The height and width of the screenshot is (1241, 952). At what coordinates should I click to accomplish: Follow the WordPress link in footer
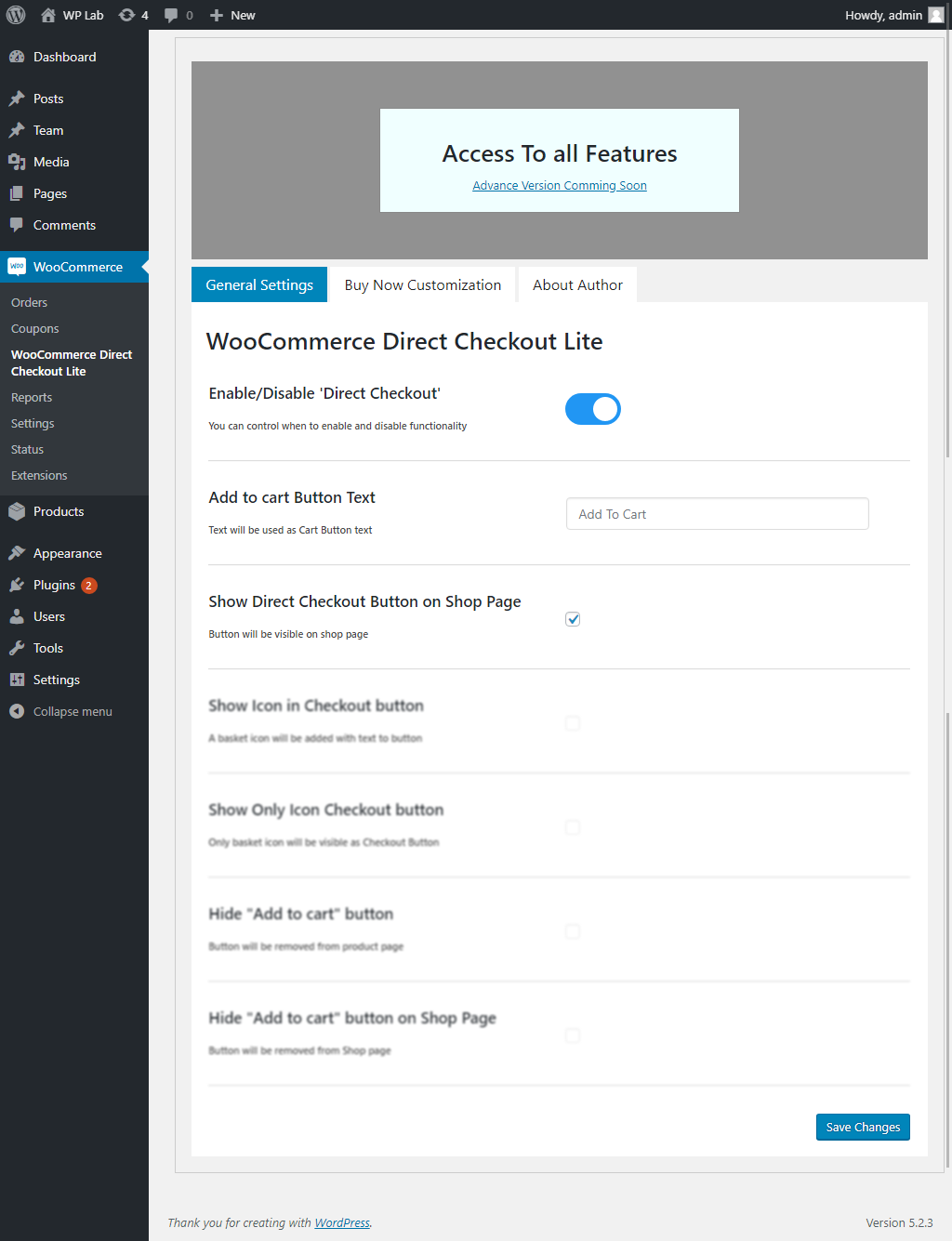point(342,1222)
